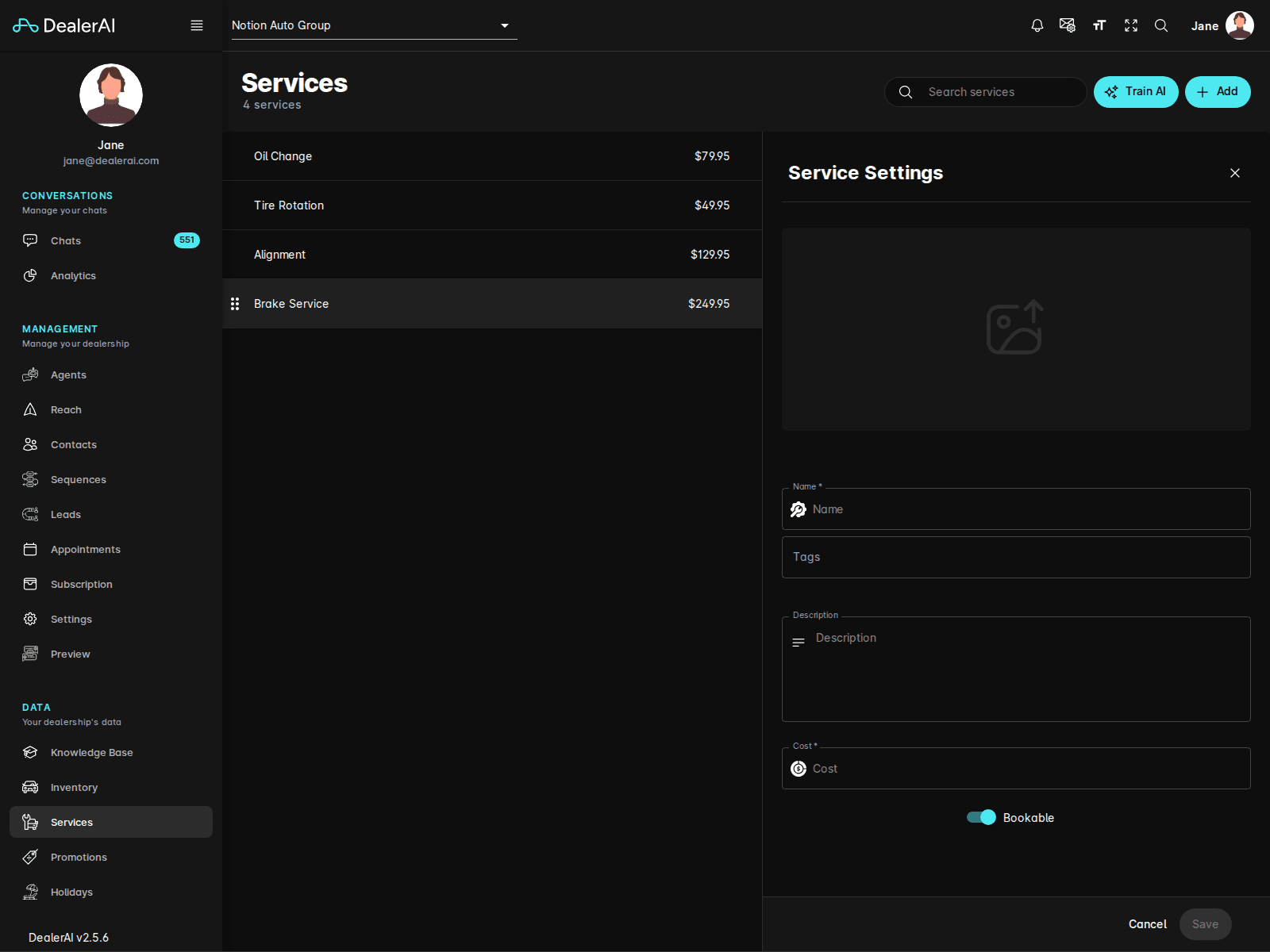Click the text size icon in the header
The image size is (1270, 952).
(1099, 25)
